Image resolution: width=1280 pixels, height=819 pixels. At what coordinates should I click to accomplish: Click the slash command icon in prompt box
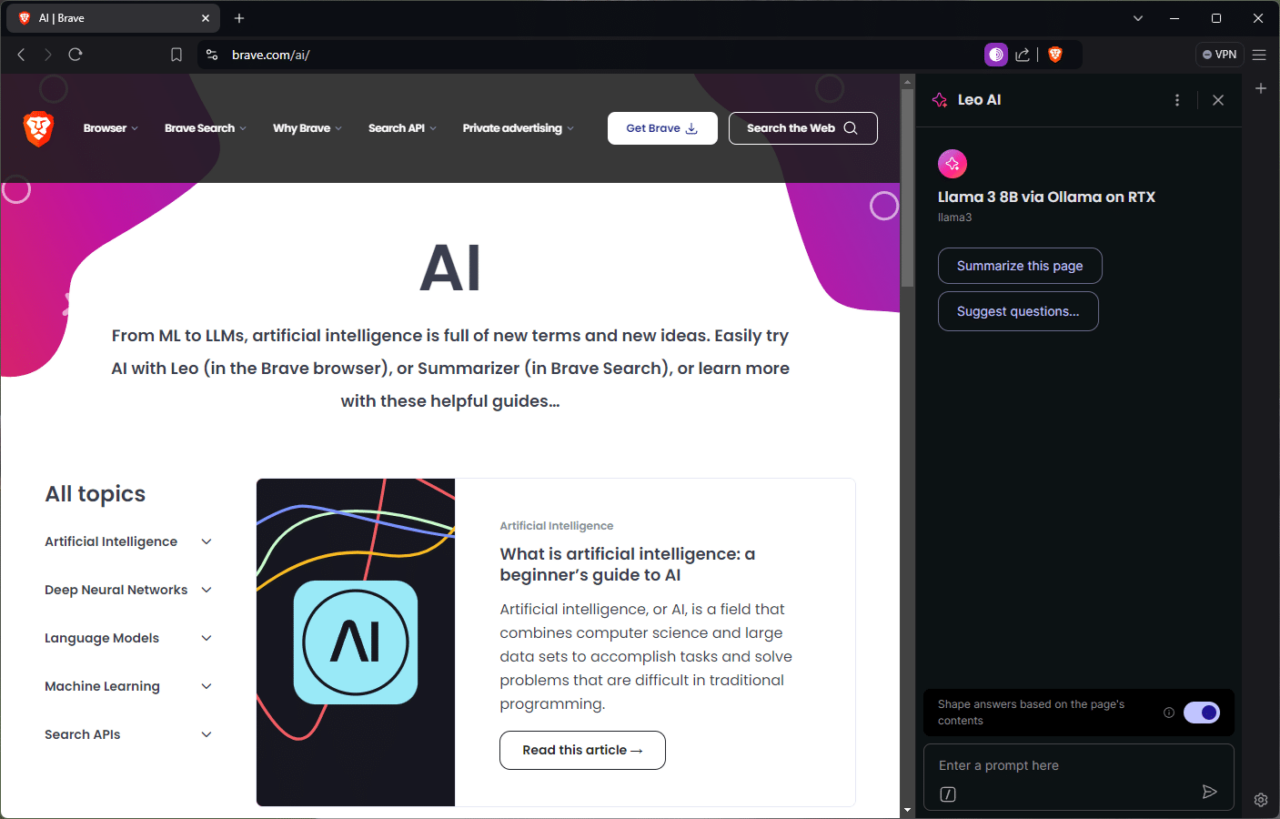pos(947,794)
